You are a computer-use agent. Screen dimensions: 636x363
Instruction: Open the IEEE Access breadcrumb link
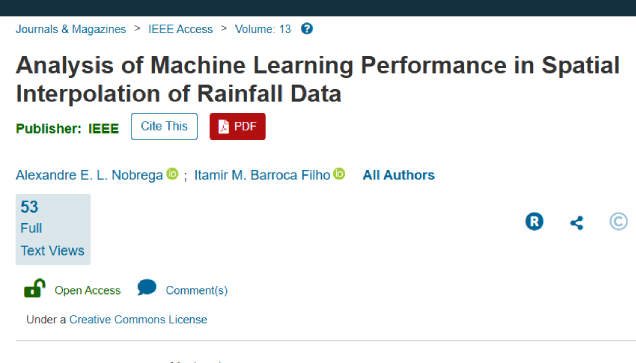[180, 29]
